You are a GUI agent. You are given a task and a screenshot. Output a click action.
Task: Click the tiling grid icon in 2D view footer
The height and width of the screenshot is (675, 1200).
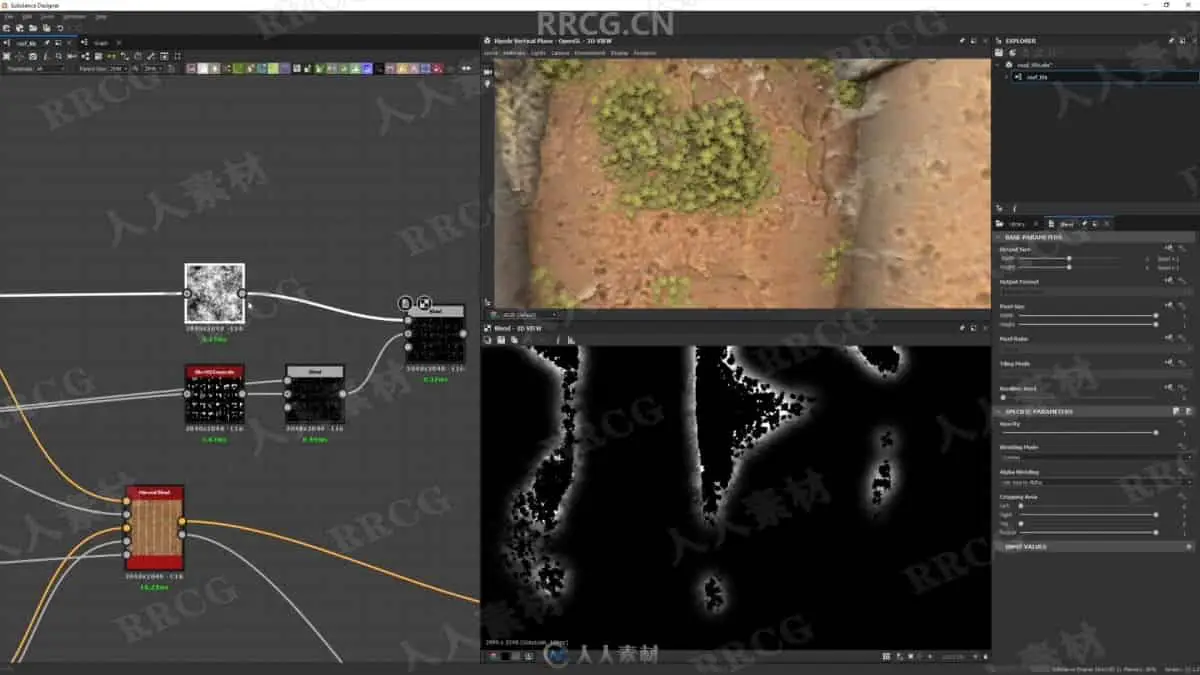coord(886,656)
